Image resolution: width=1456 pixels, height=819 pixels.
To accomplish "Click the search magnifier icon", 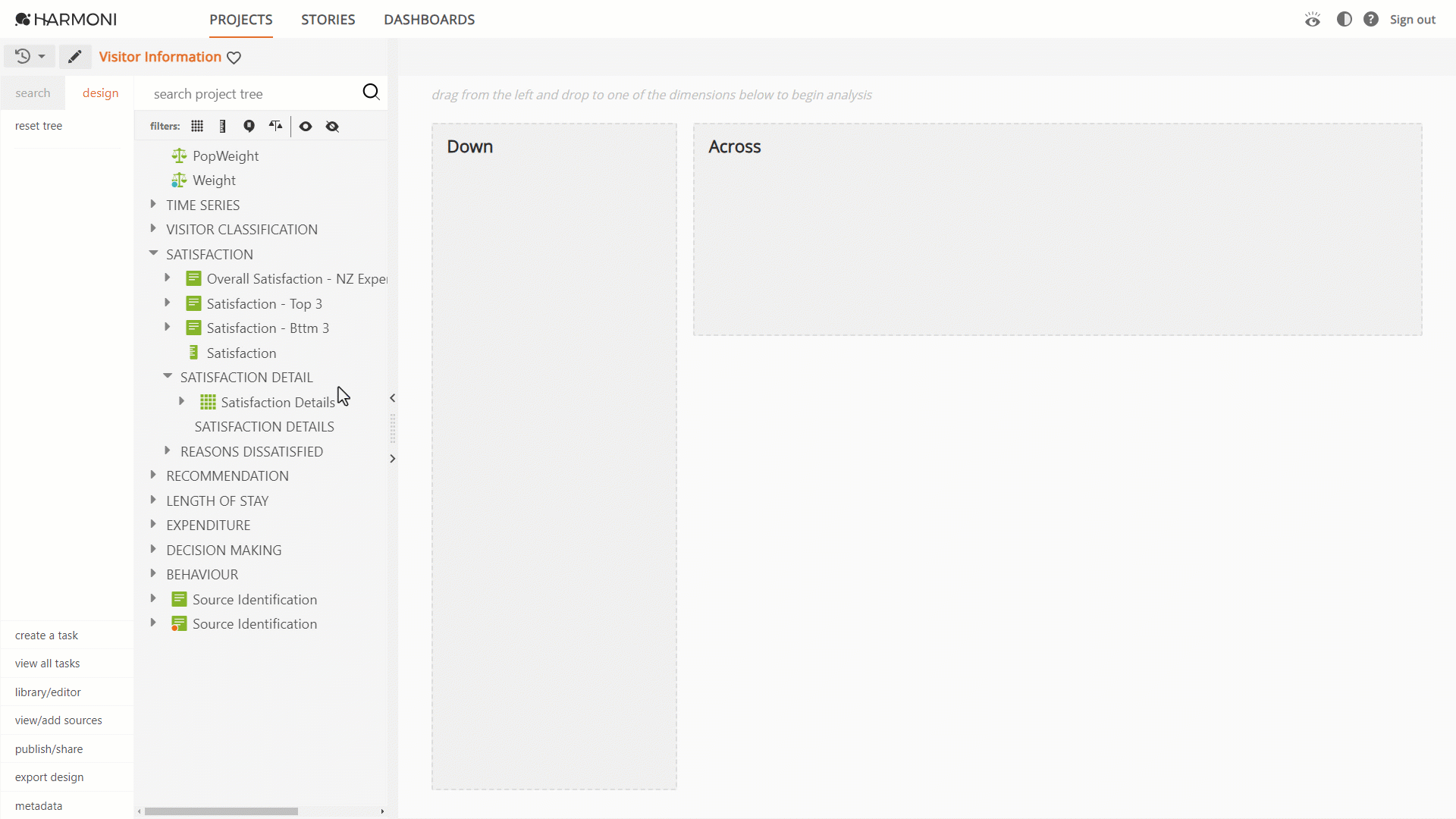I will (x=371, y=92).
